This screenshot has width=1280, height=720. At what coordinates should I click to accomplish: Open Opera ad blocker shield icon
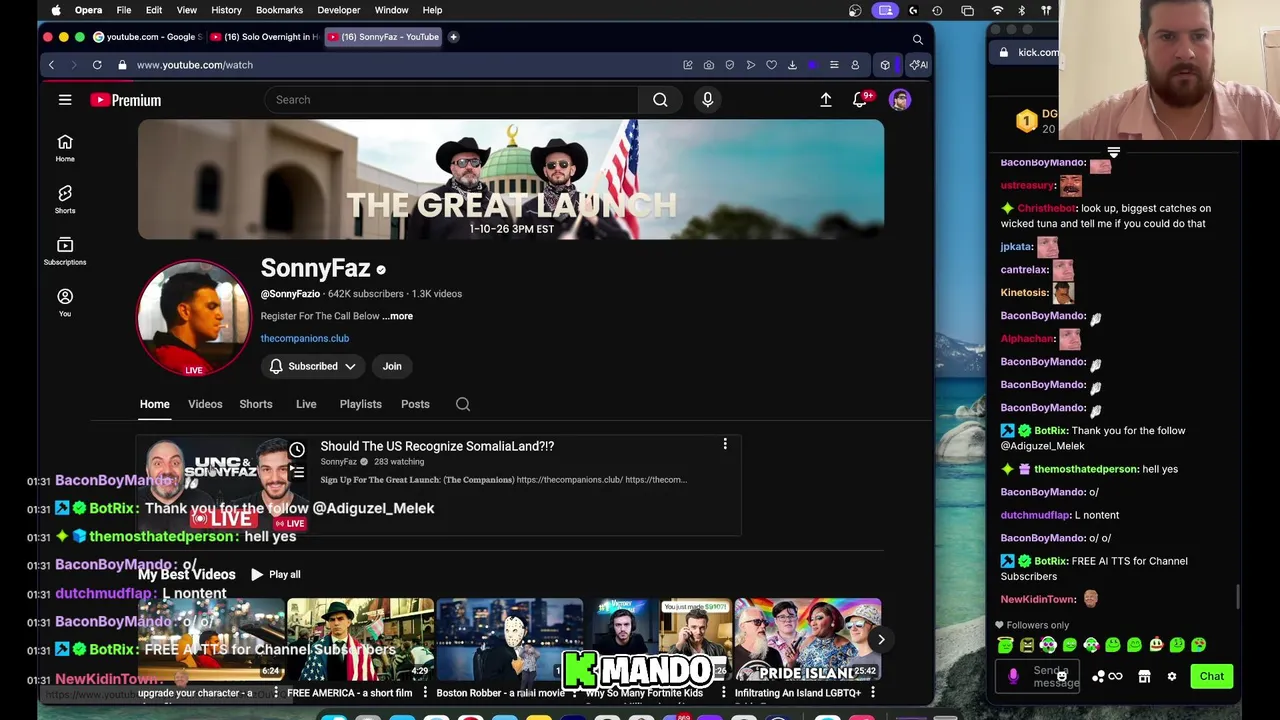730,65
